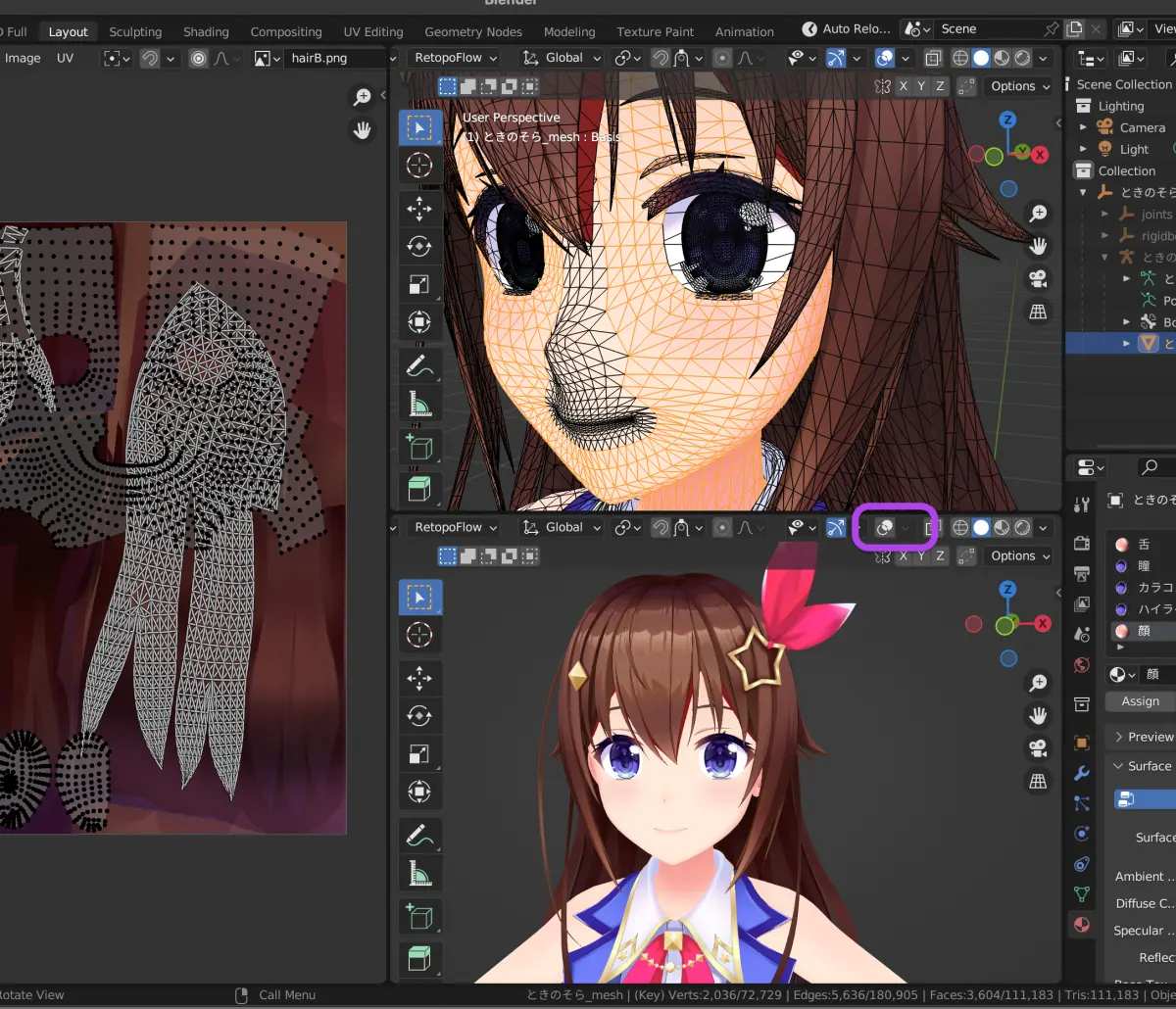This screenshot has height=1009, width=1176.
Task: Toggle X-ray in top viewport header
Action: [933, 58]
